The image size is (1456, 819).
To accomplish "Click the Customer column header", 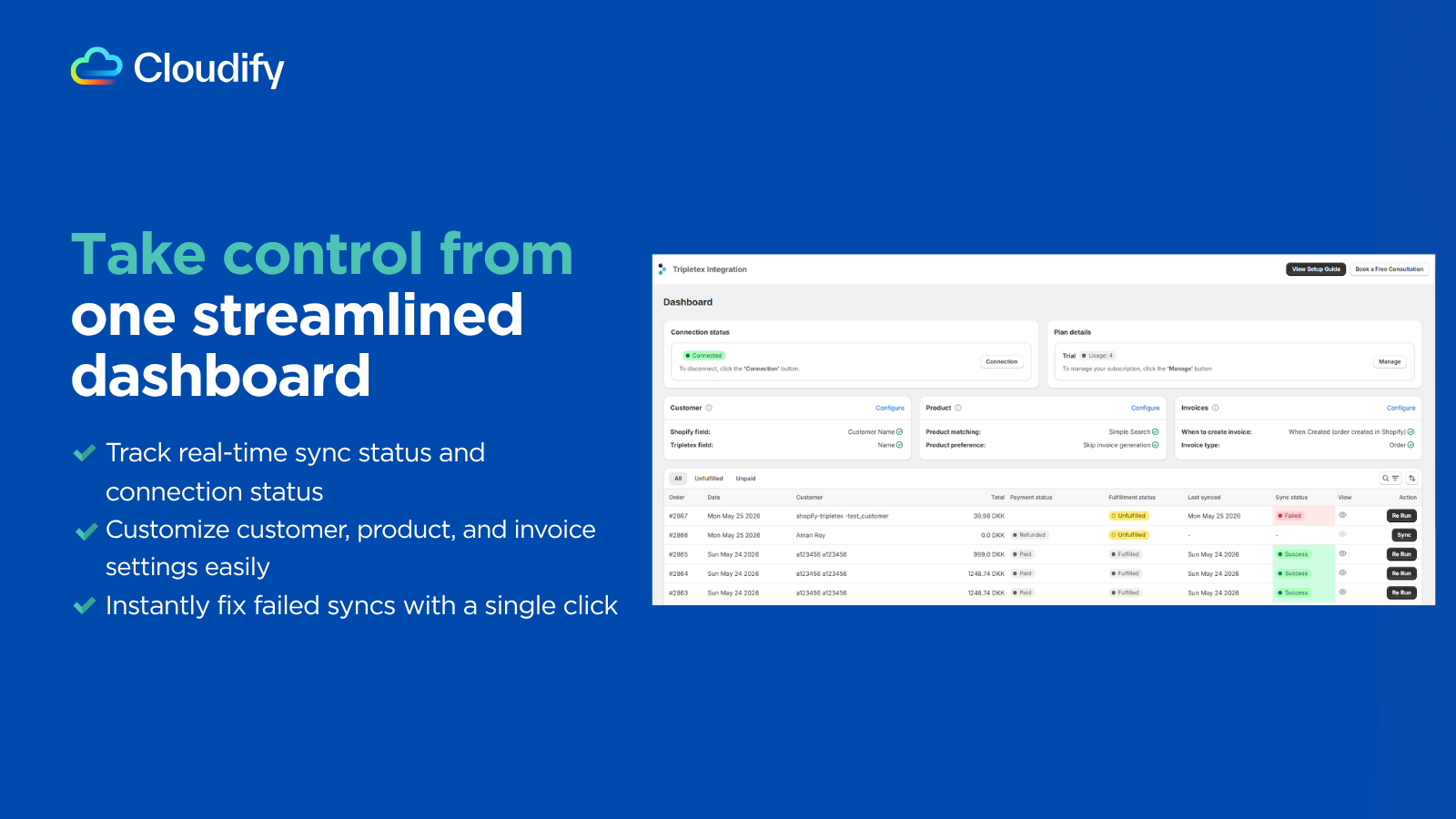I will 809,498.
